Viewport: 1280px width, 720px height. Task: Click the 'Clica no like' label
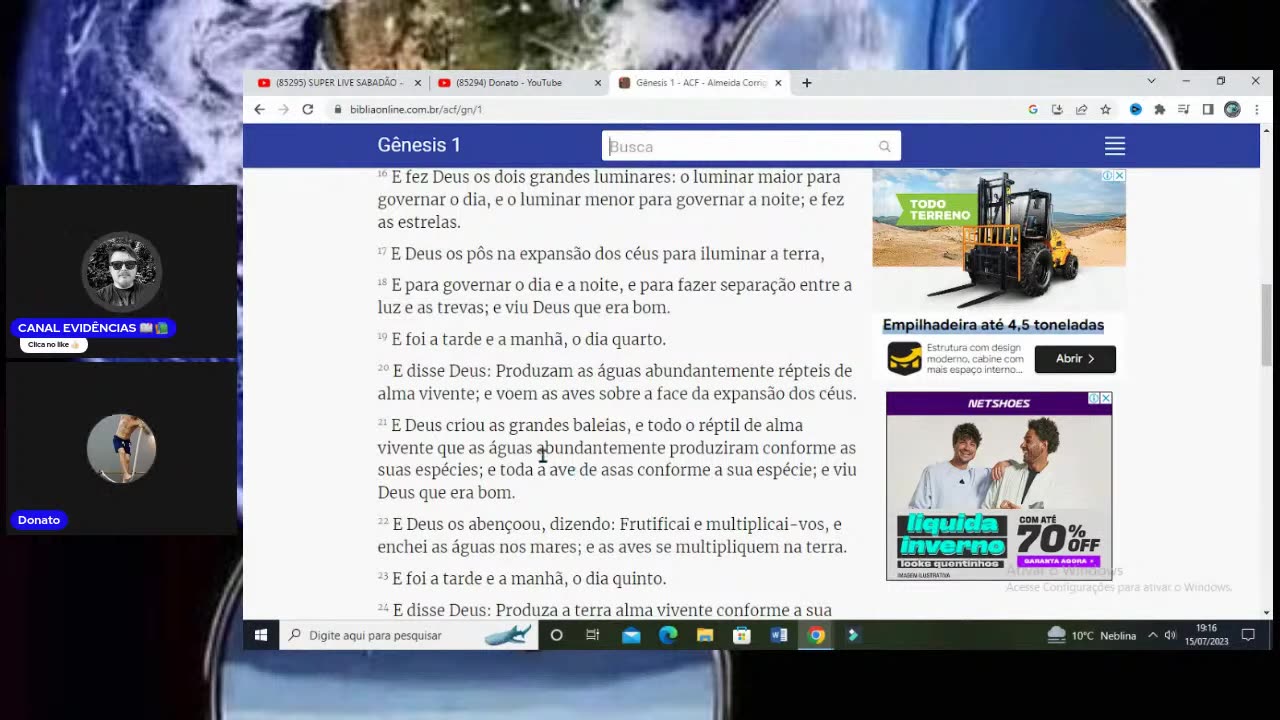click(x=54, y=345)
